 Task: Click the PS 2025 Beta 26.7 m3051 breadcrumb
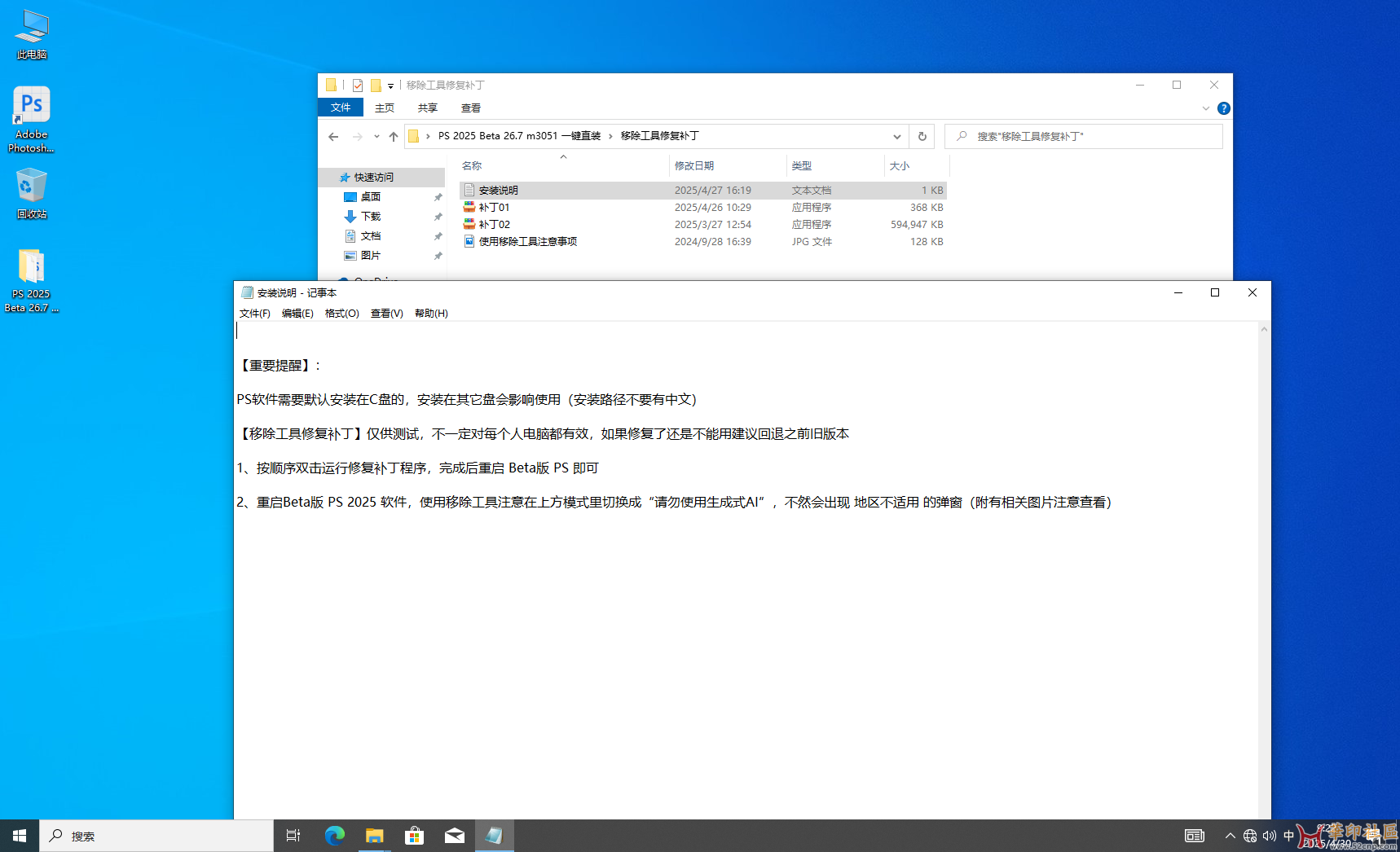pyautogui.click(x=519, y=136)
